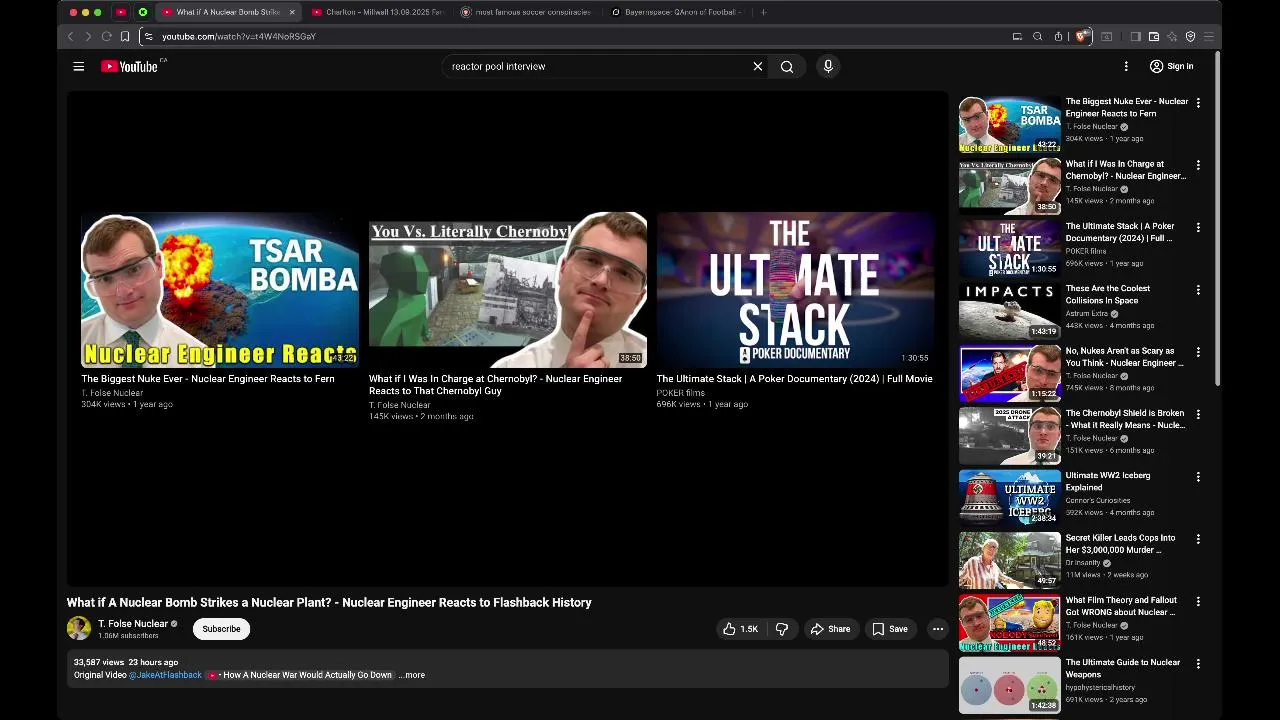
Task: Open YouTube settings three-dot menu near Sign in
Action: pyautogui.click(x=1126, y=66)
